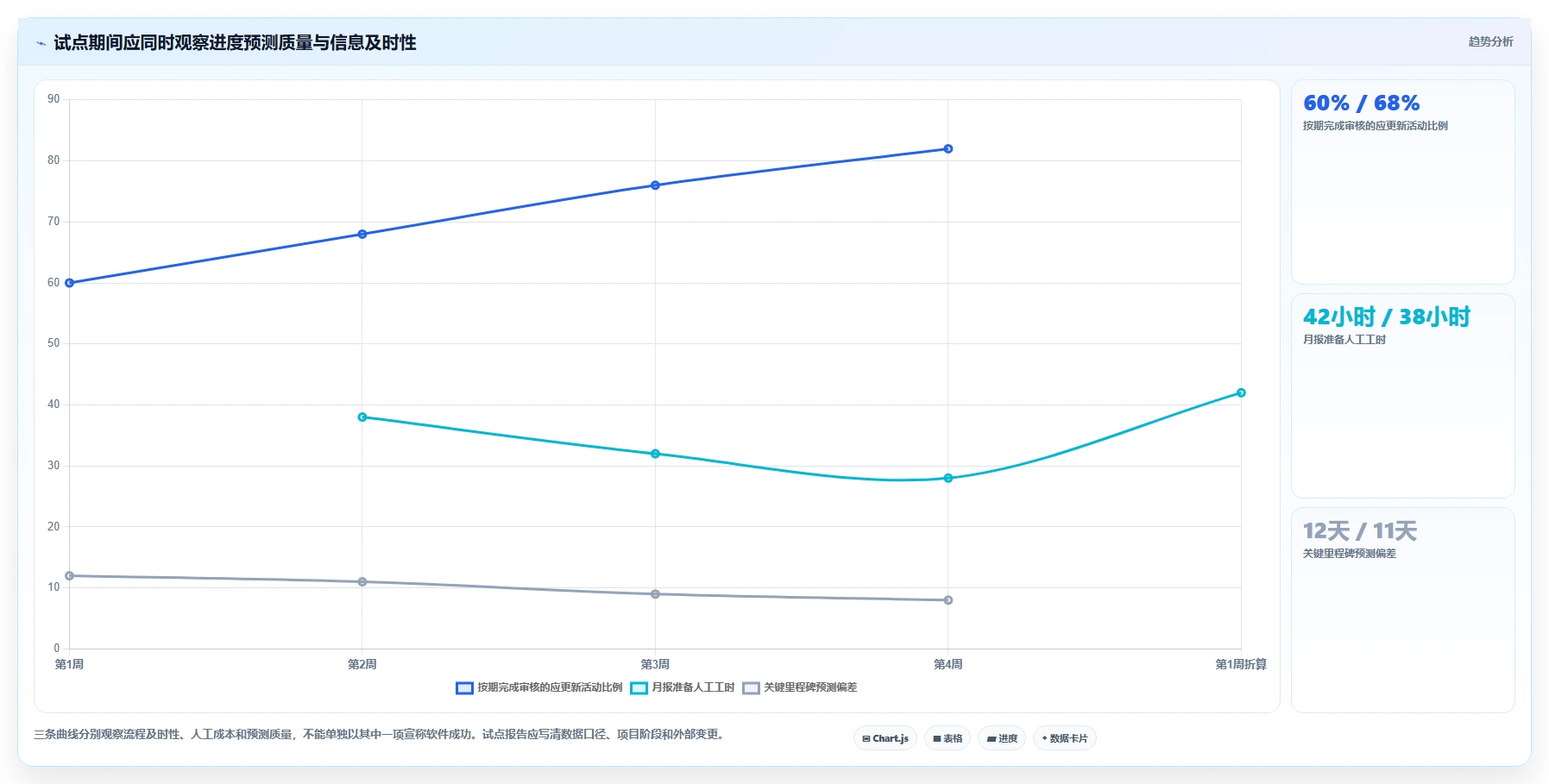
Task: Click the card caption 关键里程碑预测偏差
Action: (1349, 554)
